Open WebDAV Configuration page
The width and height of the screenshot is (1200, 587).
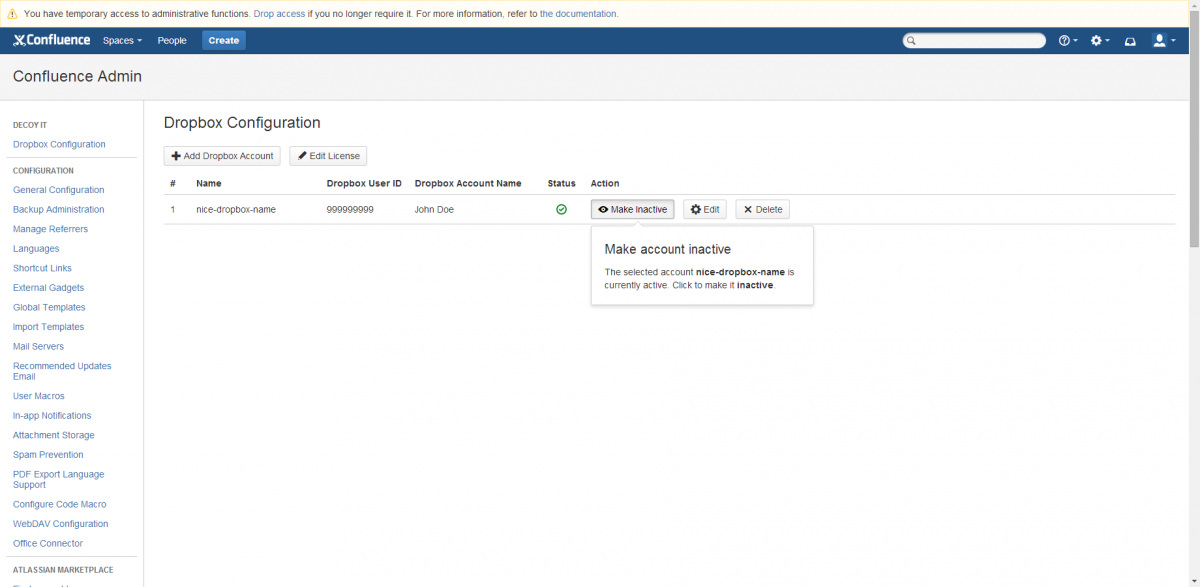[x=60, y=524]
